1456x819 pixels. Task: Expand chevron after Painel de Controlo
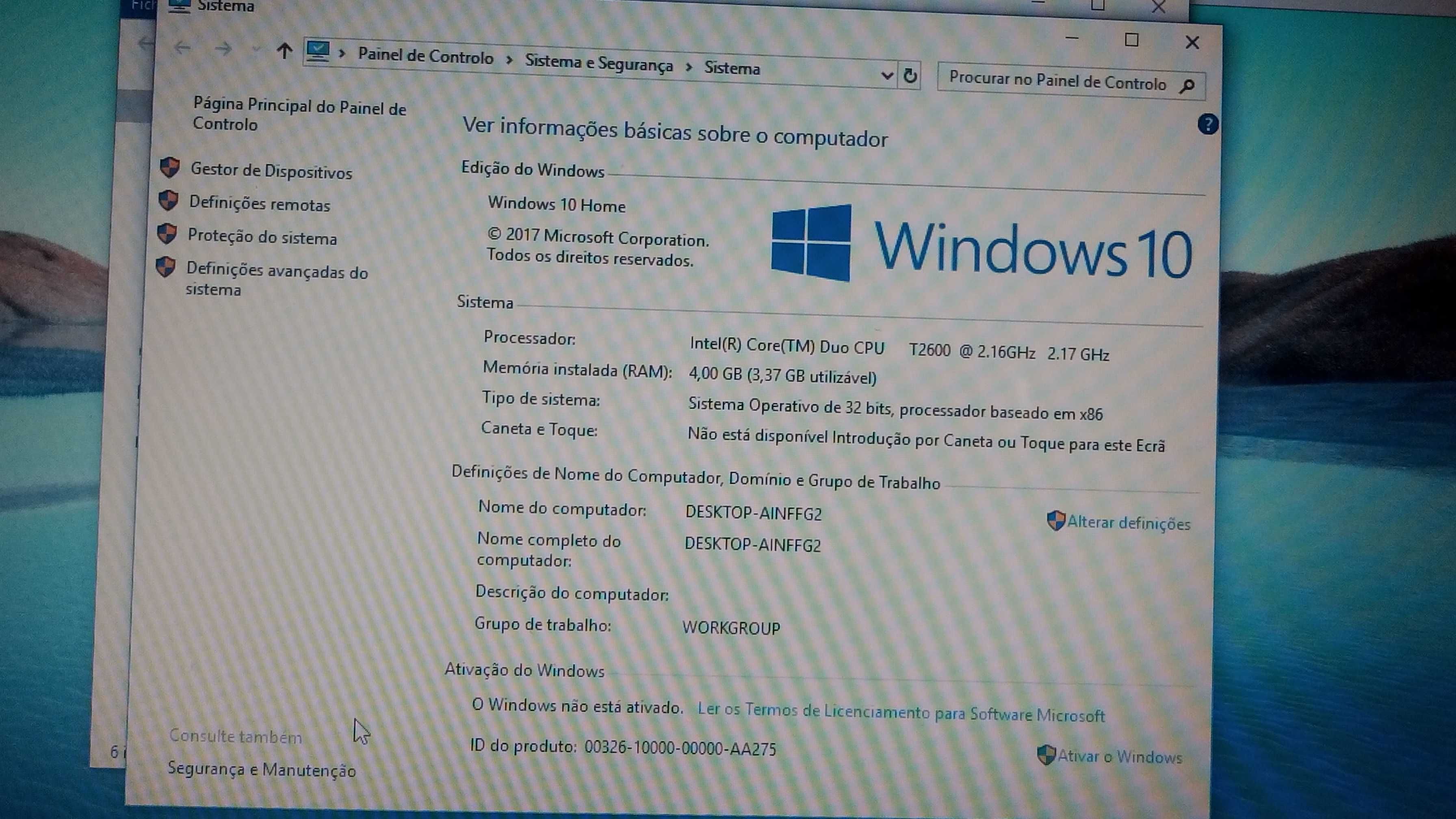click(x=509, y=59)
